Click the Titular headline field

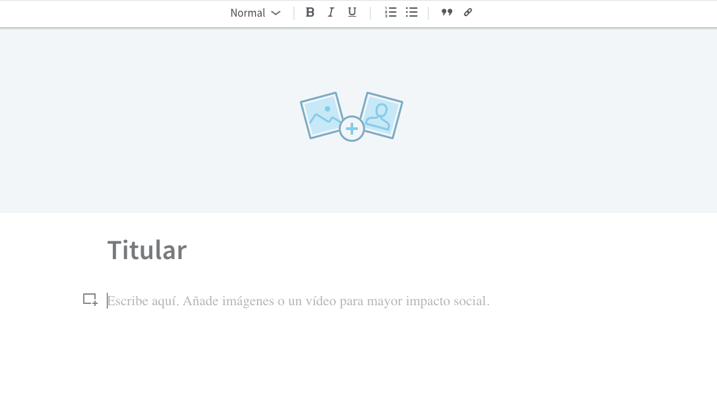(x=147, y=250)
